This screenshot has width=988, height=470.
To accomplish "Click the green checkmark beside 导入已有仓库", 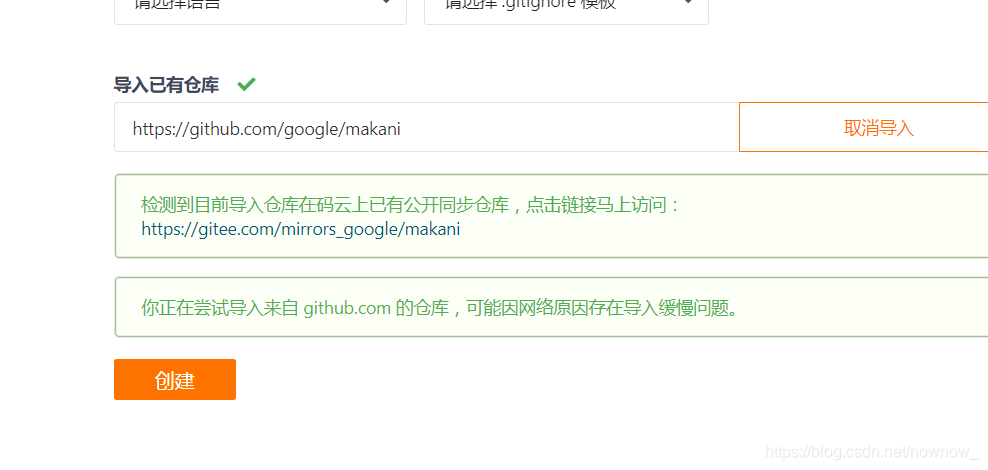I will [246, 84].
